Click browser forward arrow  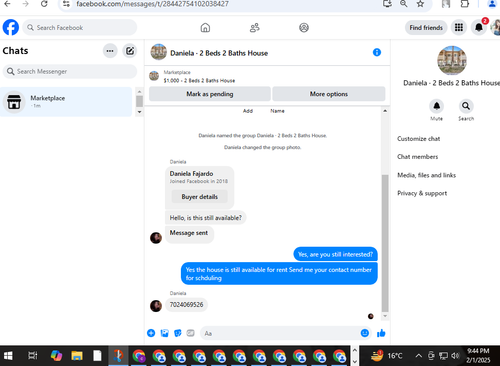(26, 4)
